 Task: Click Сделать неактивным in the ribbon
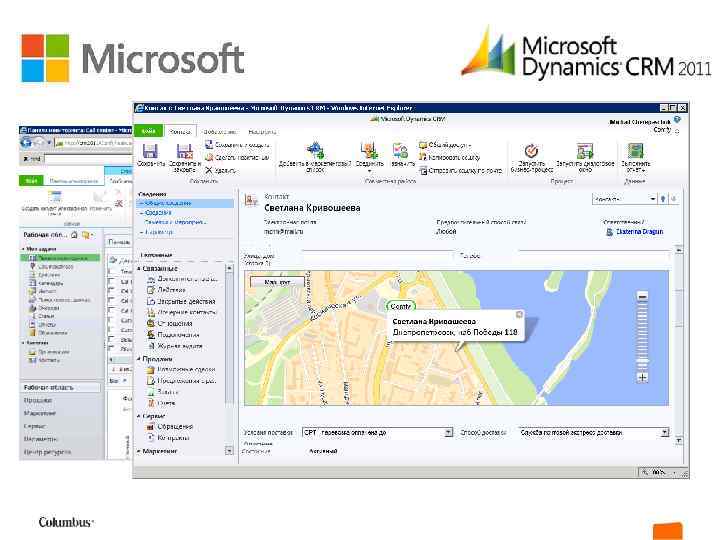[x=237, y=157]
